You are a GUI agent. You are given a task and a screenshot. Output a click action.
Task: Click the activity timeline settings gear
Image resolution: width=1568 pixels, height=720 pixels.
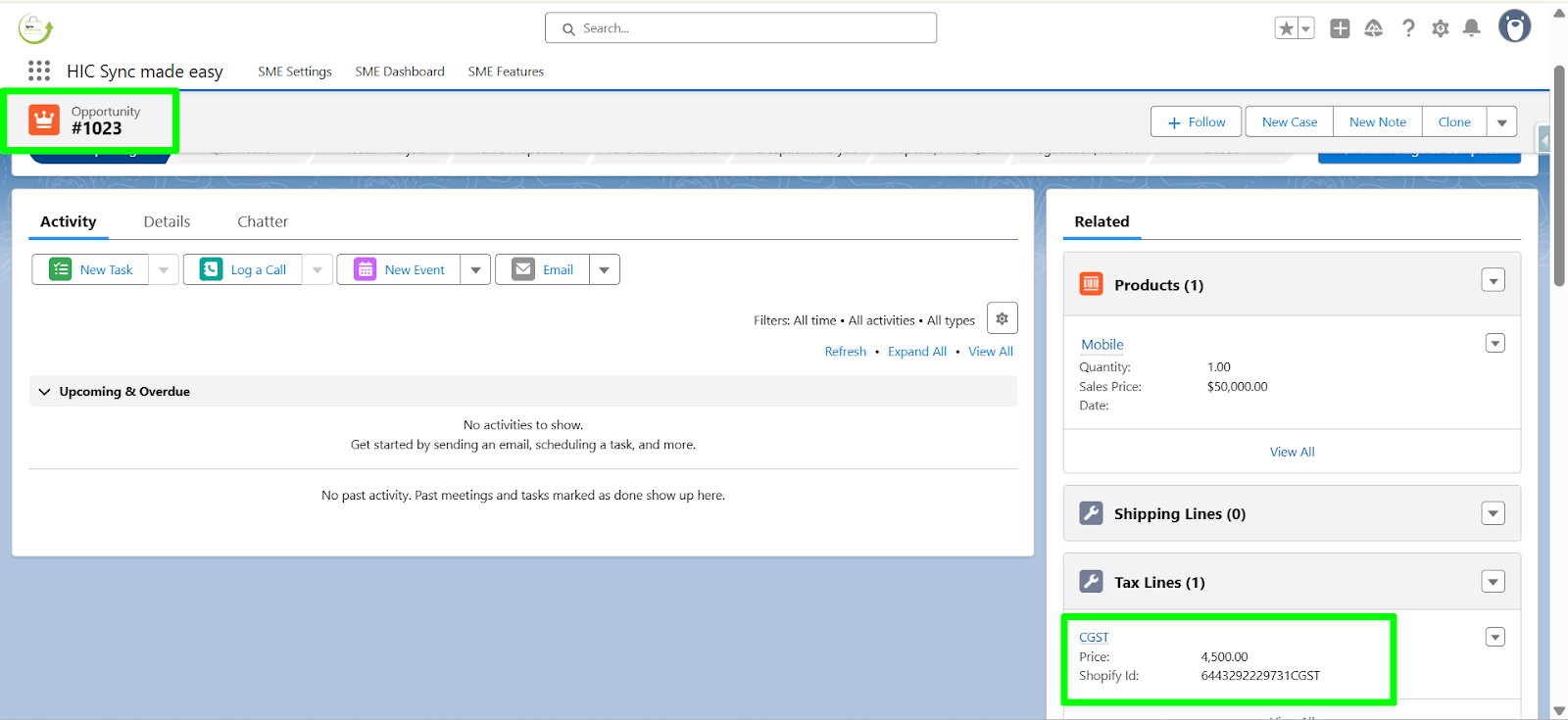(1002, 318)
